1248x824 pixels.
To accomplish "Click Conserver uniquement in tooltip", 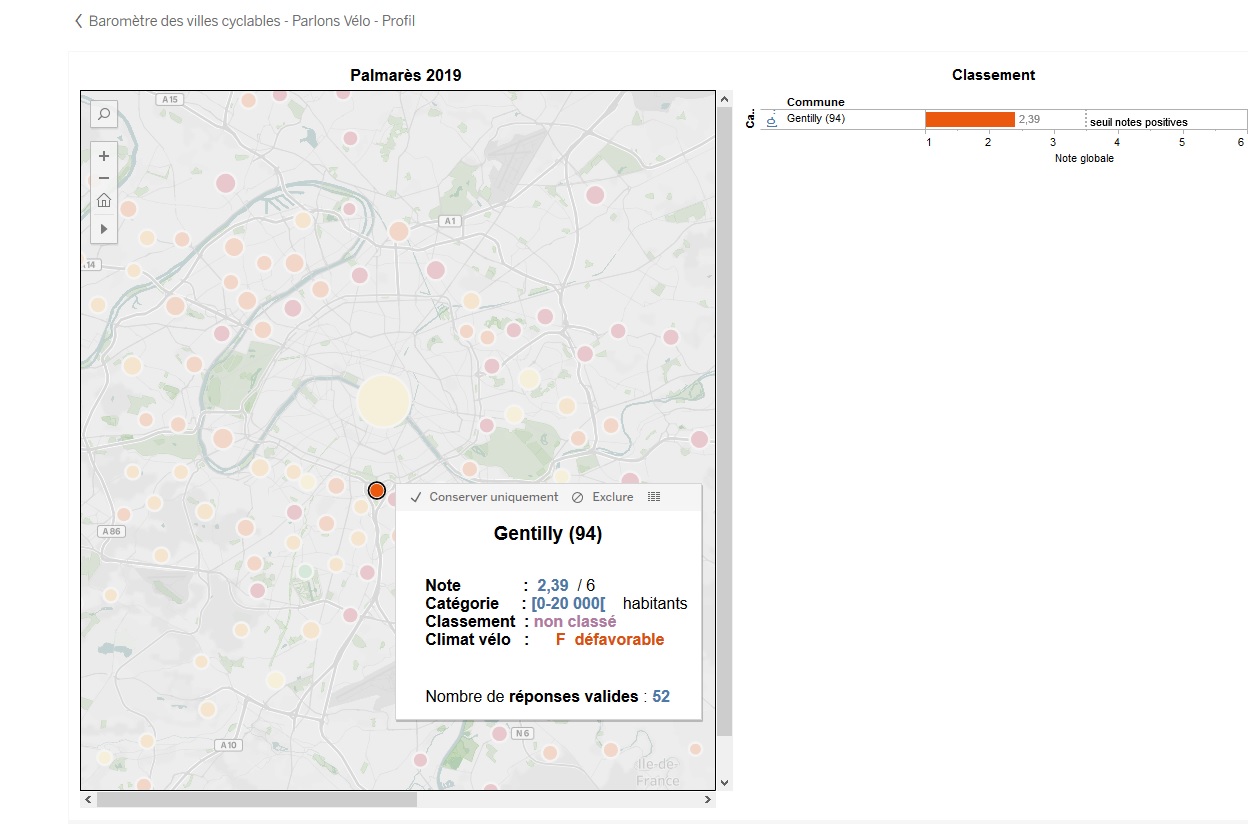I will point(484,497).
